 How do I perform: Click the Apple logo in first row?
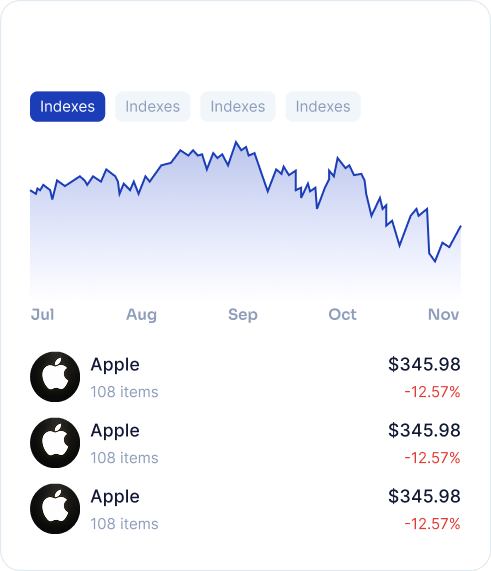pyautogui.click(x=55, y=377)
